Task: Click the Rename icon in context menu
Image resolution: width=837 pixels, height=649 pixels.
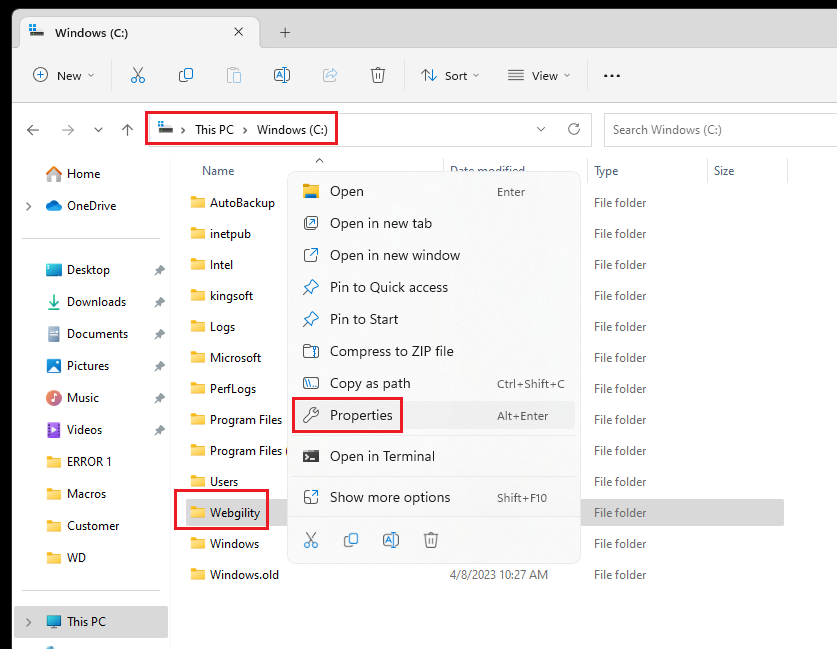Action: pos(391,540)
